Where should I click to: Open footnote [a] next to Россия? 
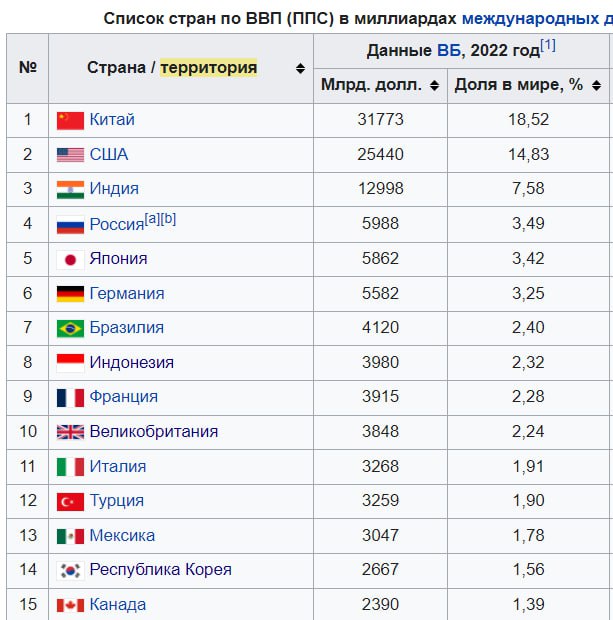[x=152, y=219]
